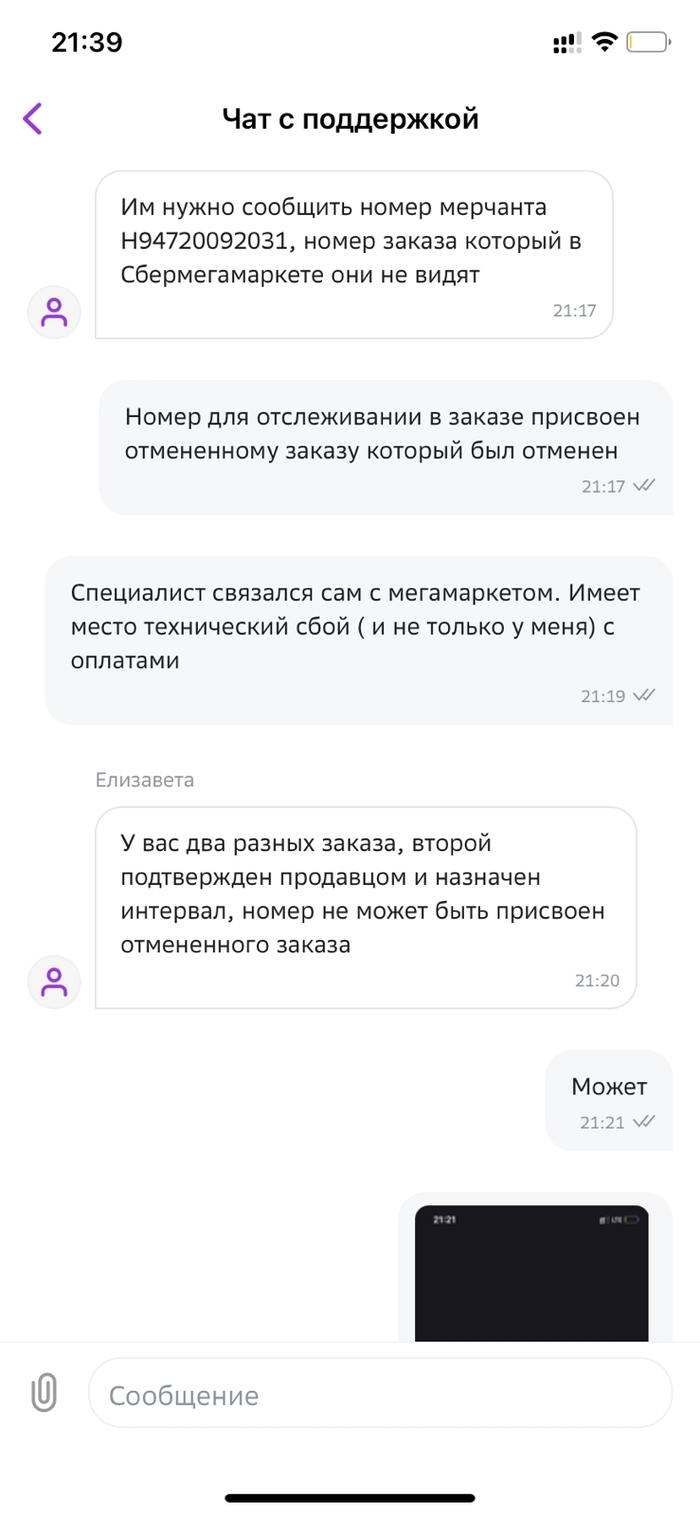Tap the sender name 'Елизавета'

(x=144, y=780)
